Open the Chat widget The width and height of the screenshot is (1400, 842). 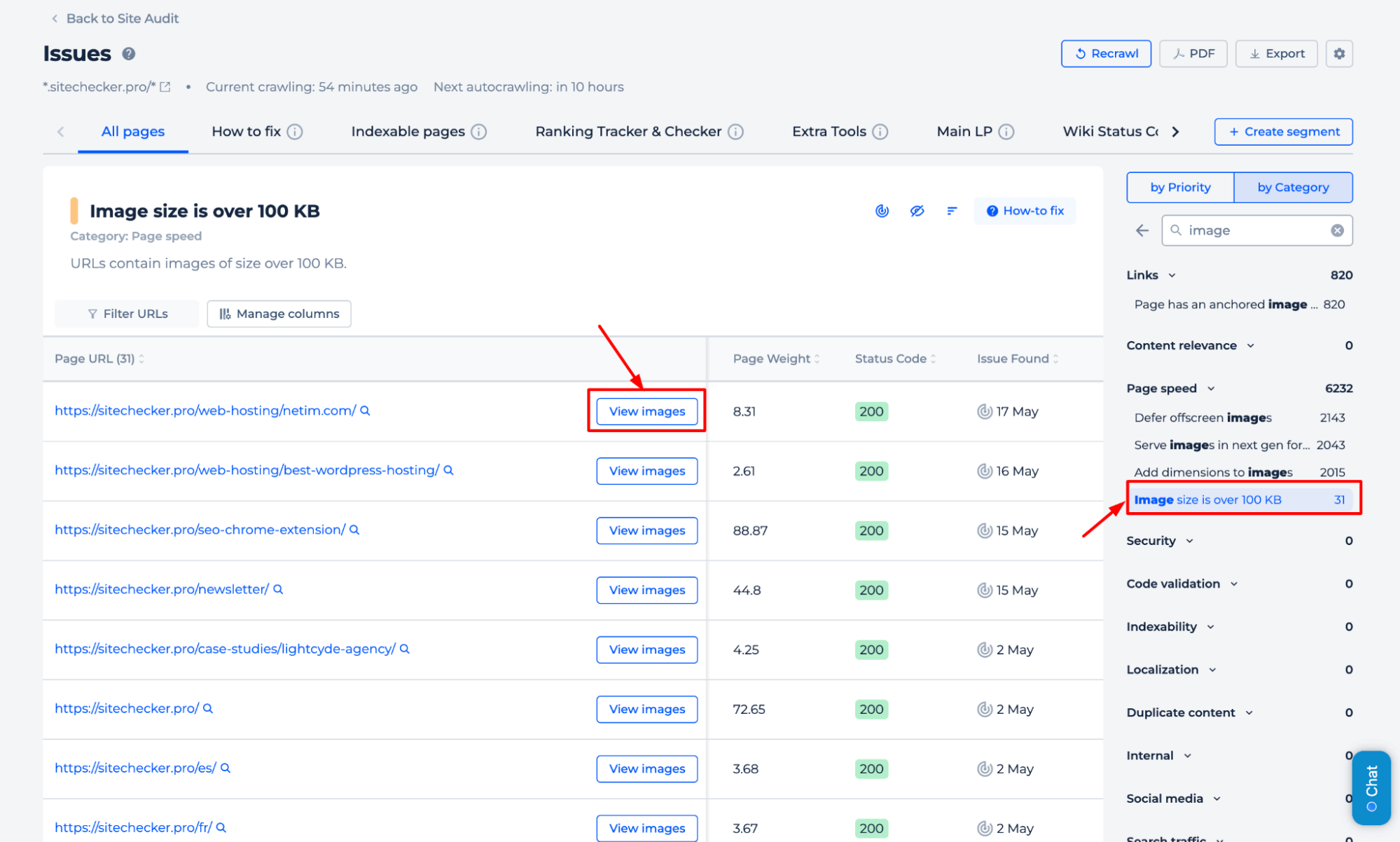coord(1371,787)
